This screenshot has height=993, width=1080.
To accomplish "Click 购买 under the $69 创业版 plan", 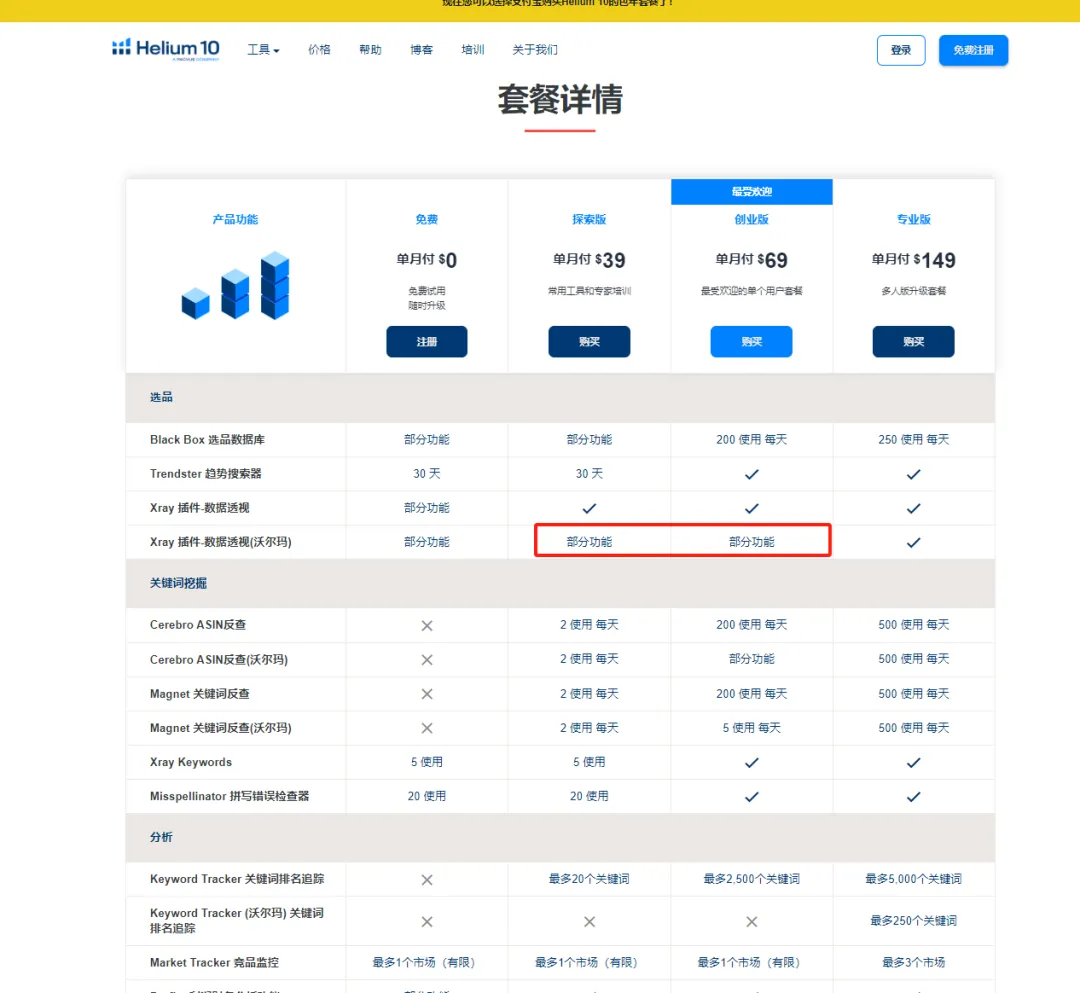I will tap(751, 342).
